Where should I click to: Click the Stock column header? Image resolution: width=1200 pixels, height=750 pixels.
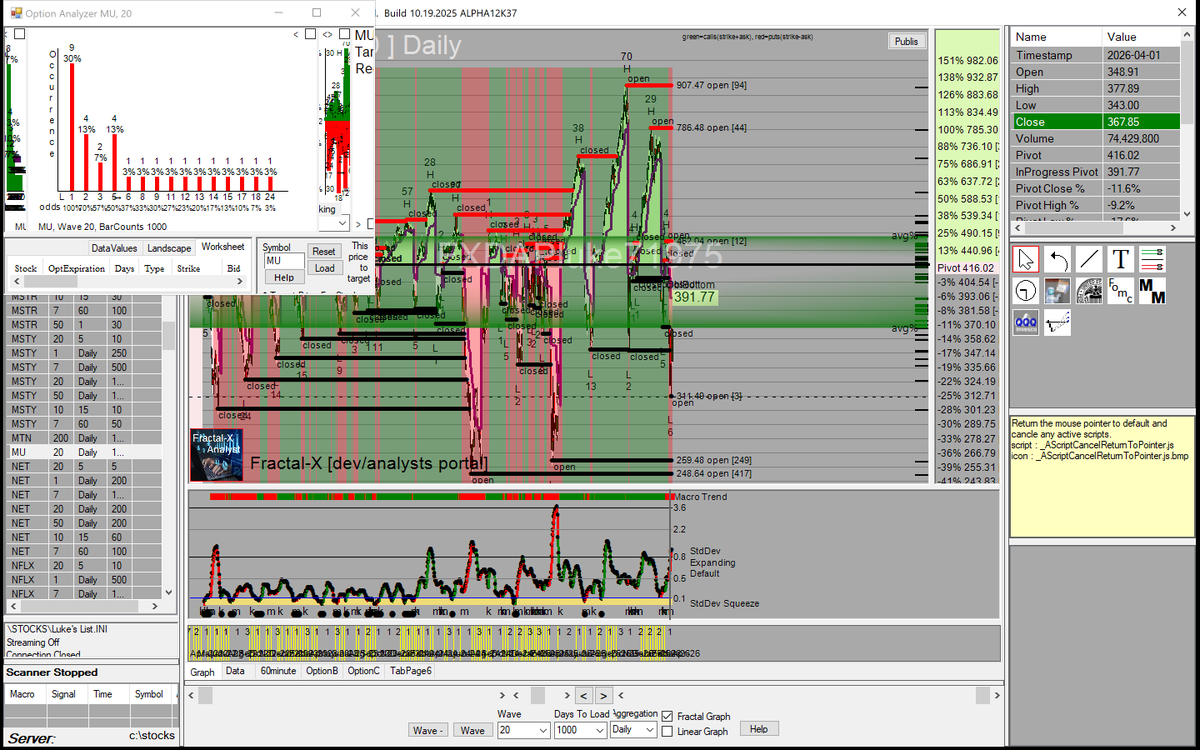26,268
